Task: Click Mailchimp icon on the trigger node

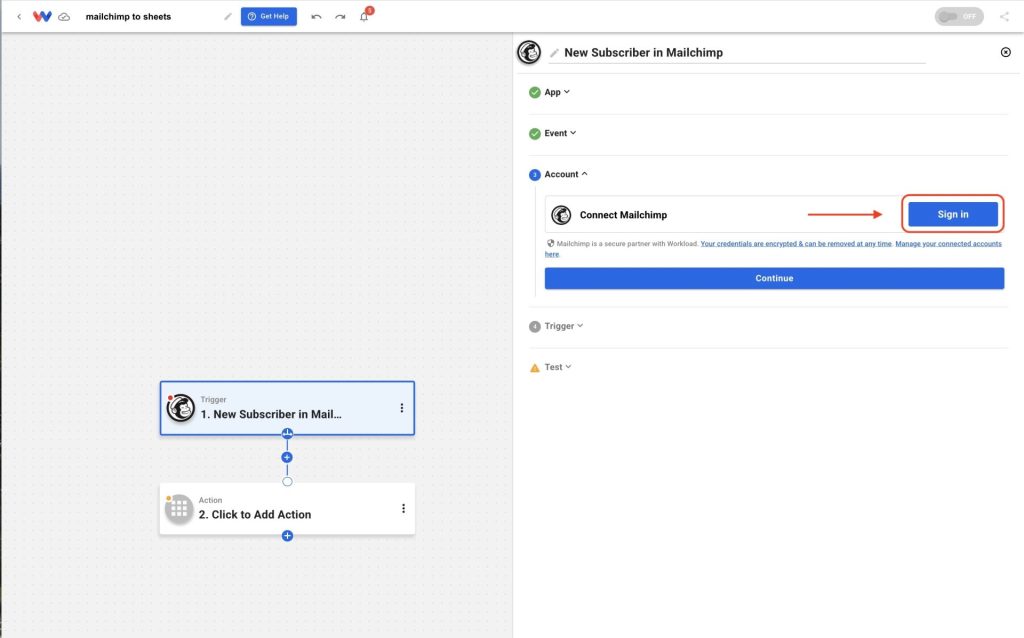Action: [181, 408]
